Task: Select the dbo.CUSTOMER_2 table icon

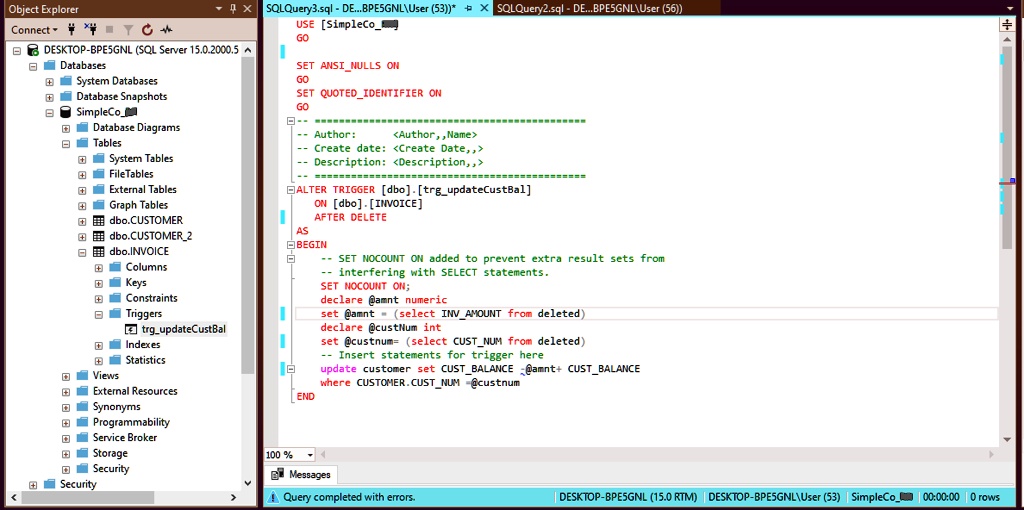Action: (99, 236)
